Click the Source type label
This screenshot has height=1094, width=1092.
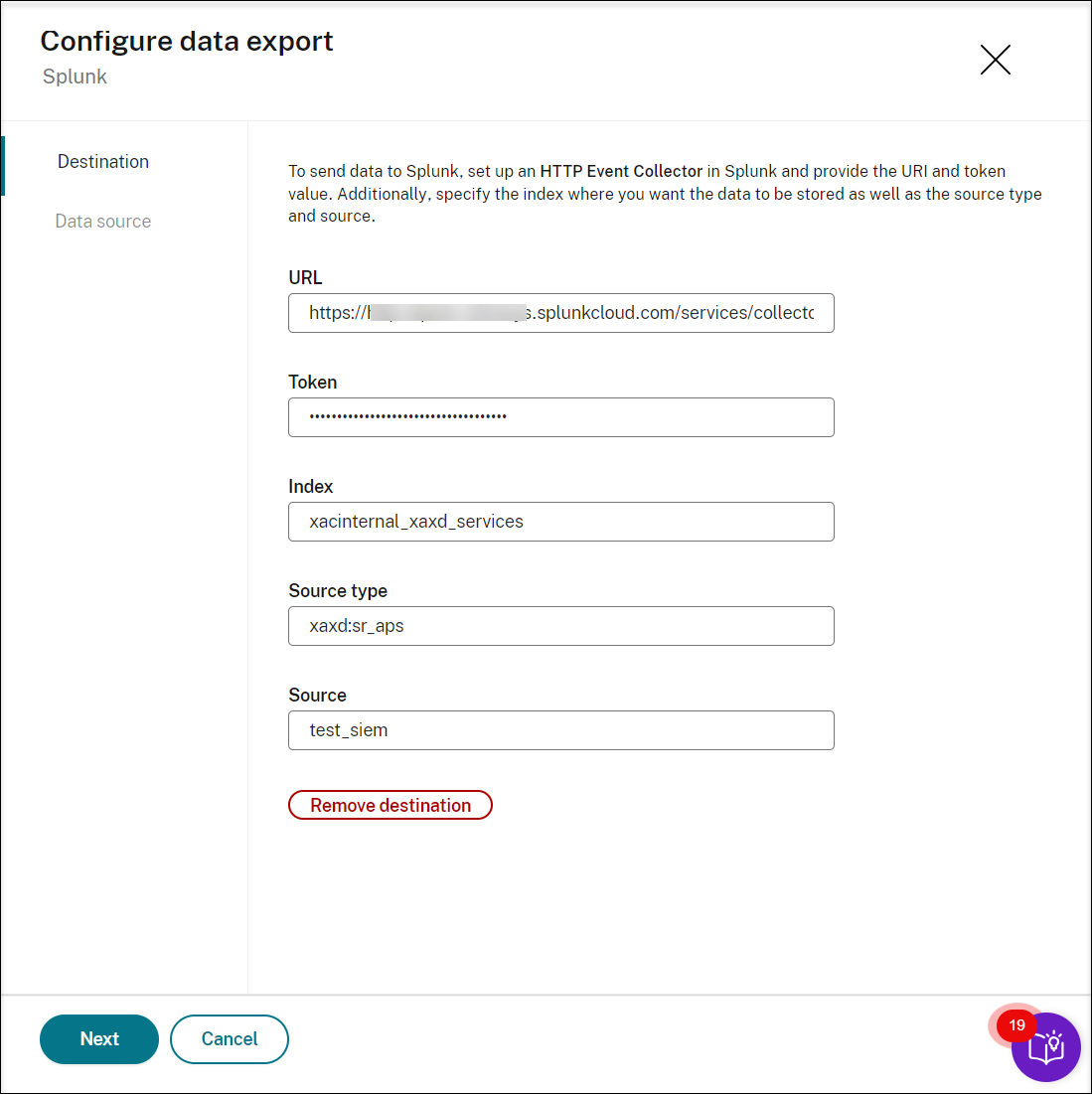tap(338, 591)
